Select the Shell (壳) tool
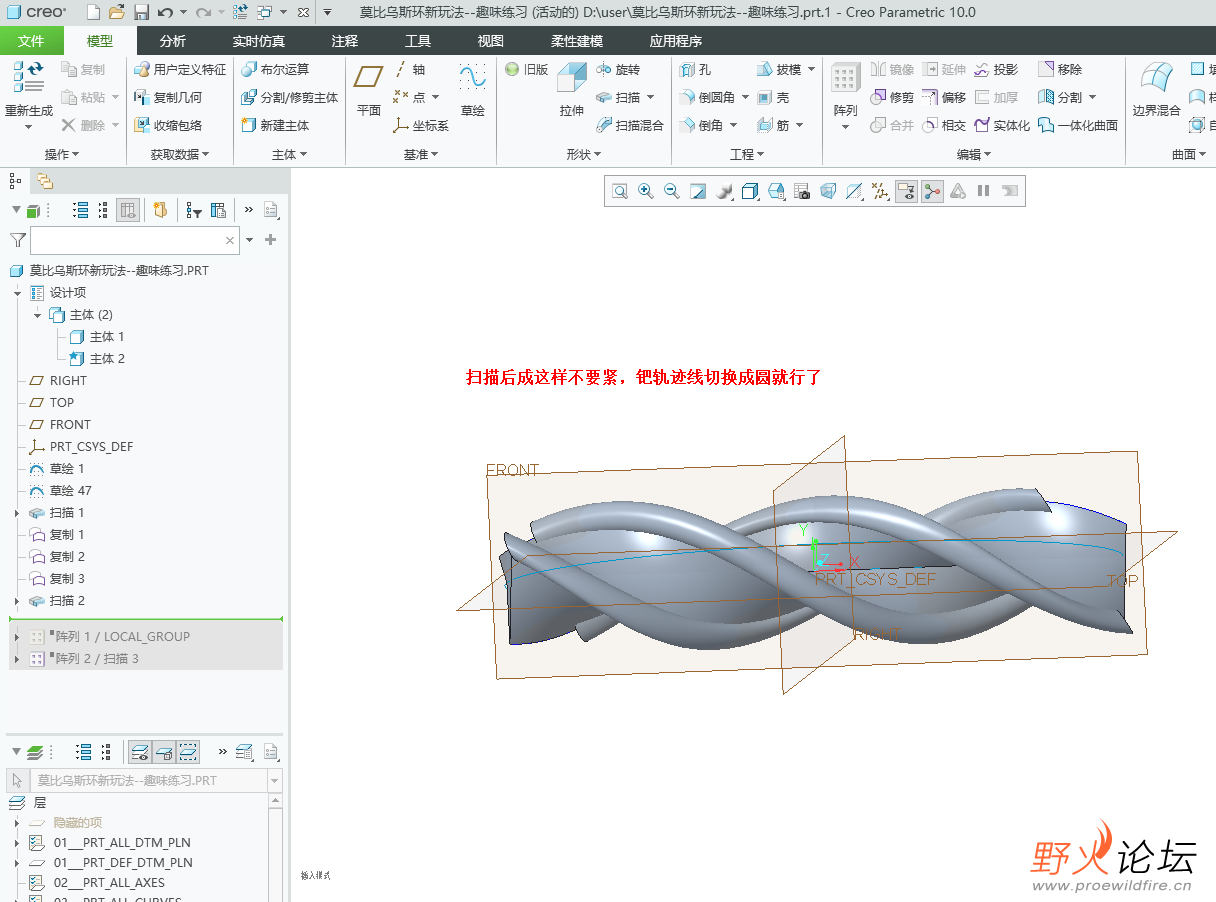1216x902 pixels. pos(773,97)
